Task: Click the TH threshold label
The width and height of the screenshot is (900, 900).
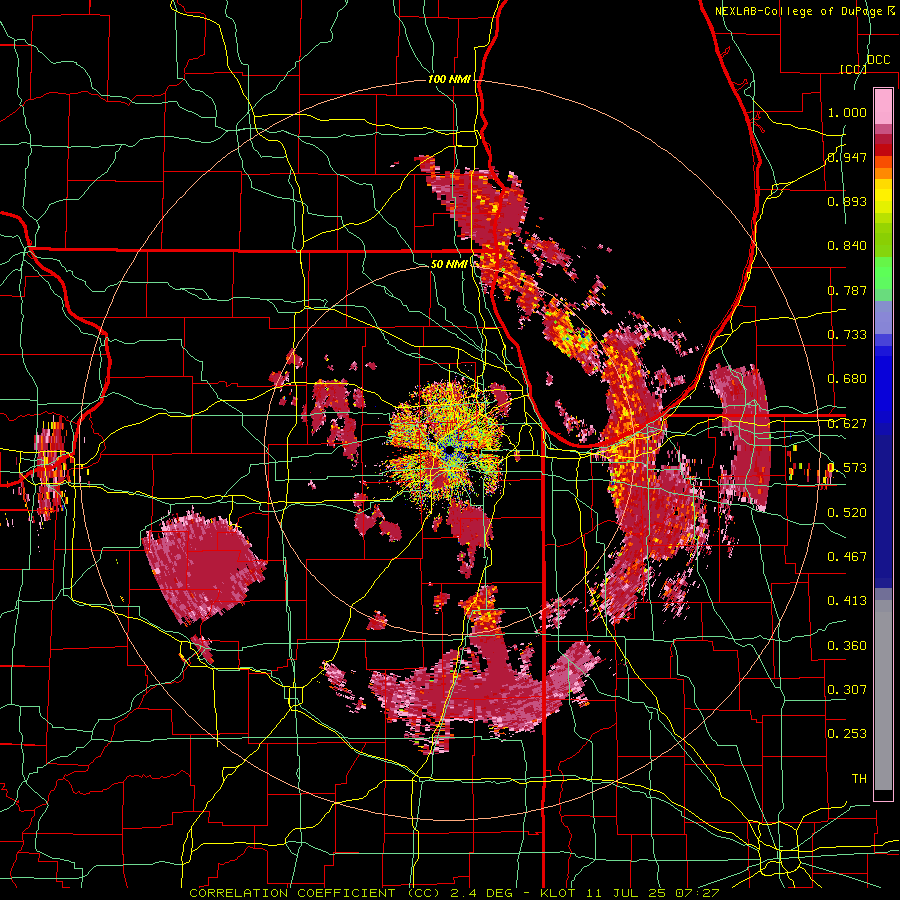Action: coord(859,779)
